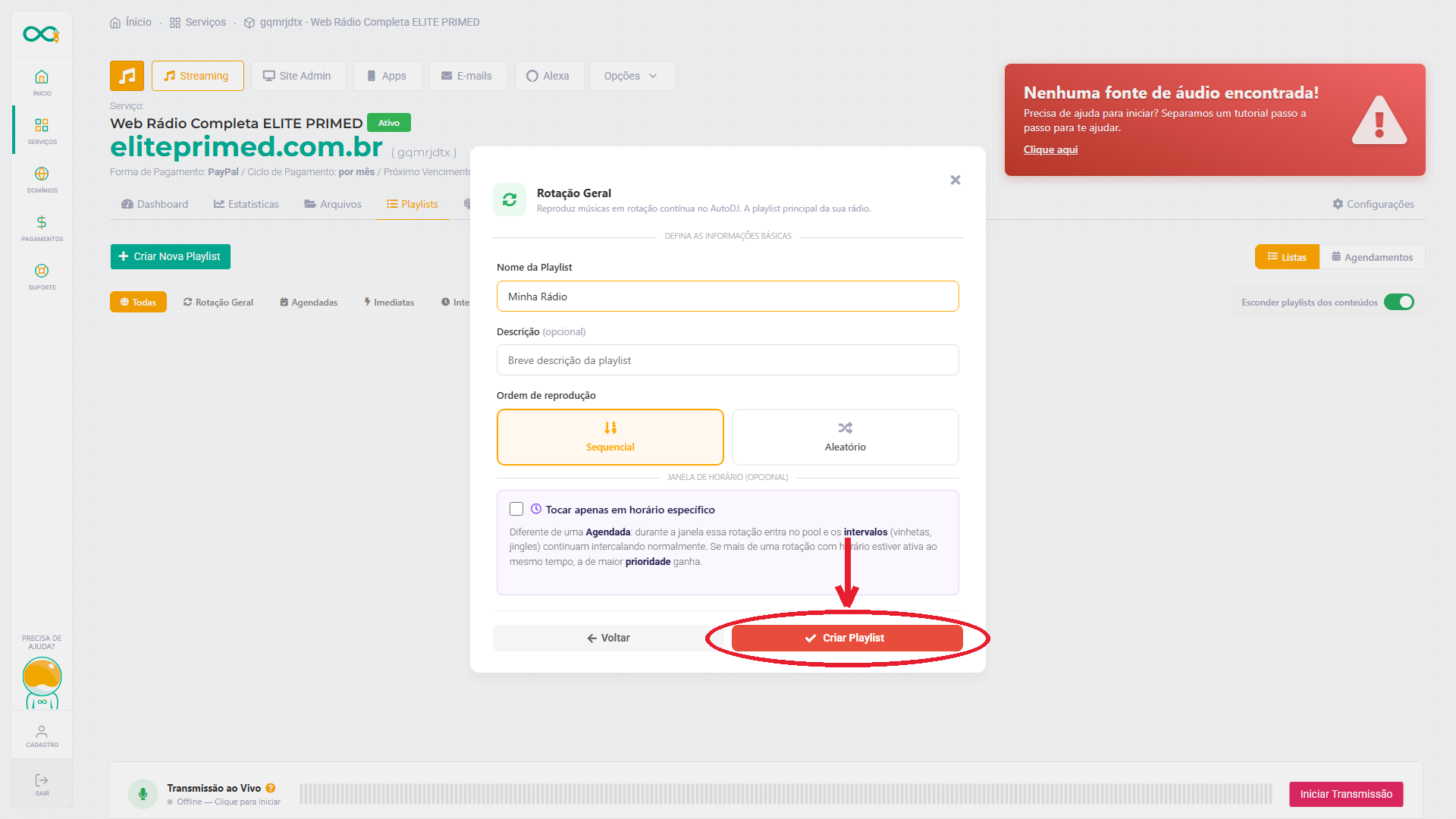This screenshot has height=819, width=1456.
Task: Open Suporte lifebuoy in the sidebar
Action: pos(42,277)
